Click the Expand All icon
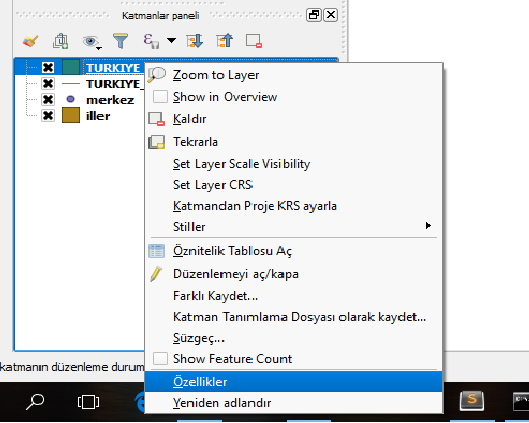Viewport: 529px width, 423px height. (x=195, y=41)
